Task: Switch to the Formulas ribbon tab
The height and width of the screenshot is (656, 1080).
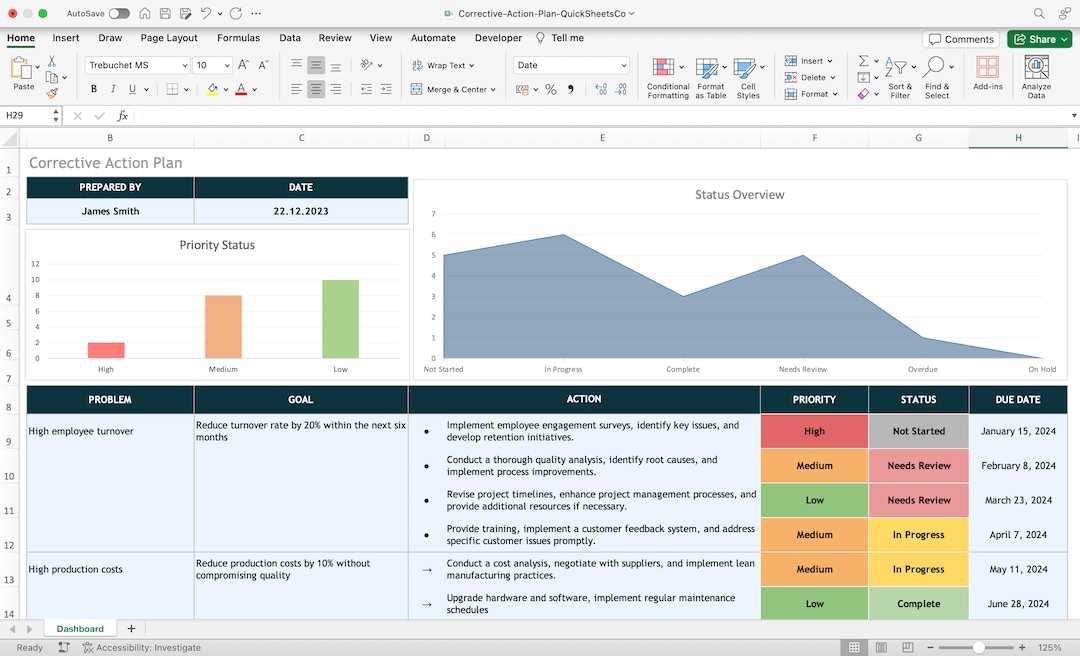Action: (238, 38)
